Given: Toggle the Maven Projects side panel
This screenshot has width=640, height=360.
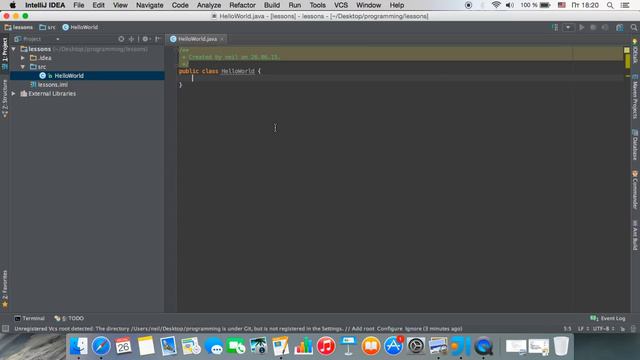Looking at the screenshot, I should 635,97.
